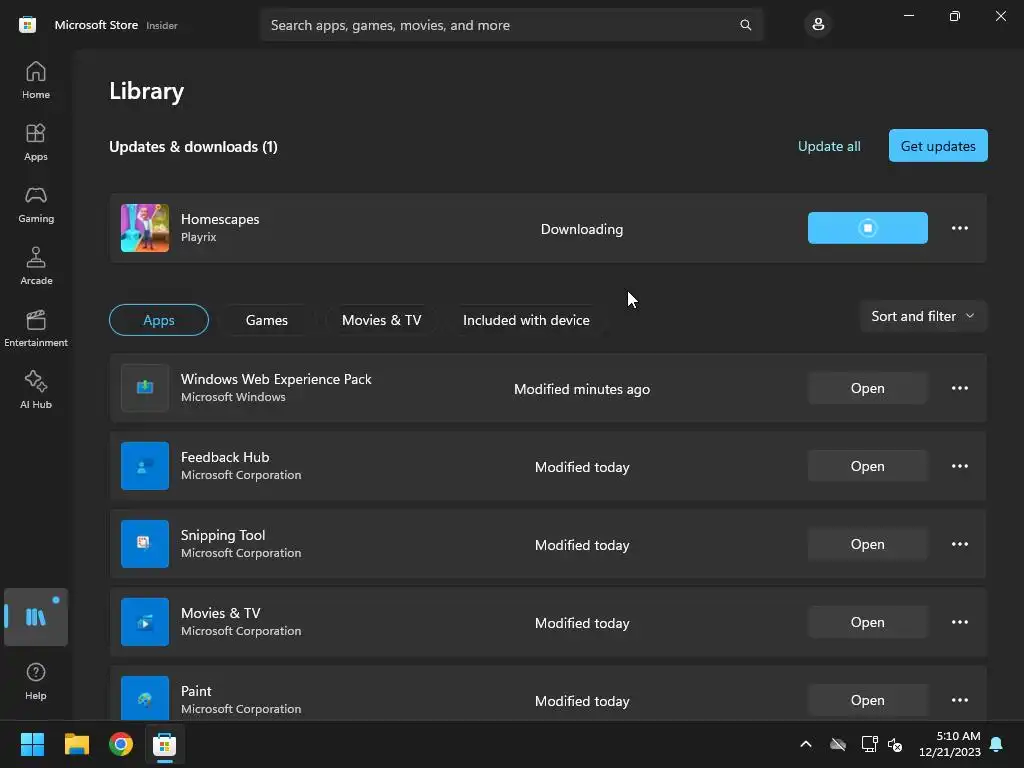Open more options for Windows Web Experience Pack
The image size is (1024, 768).
click(x=959, y=388)
